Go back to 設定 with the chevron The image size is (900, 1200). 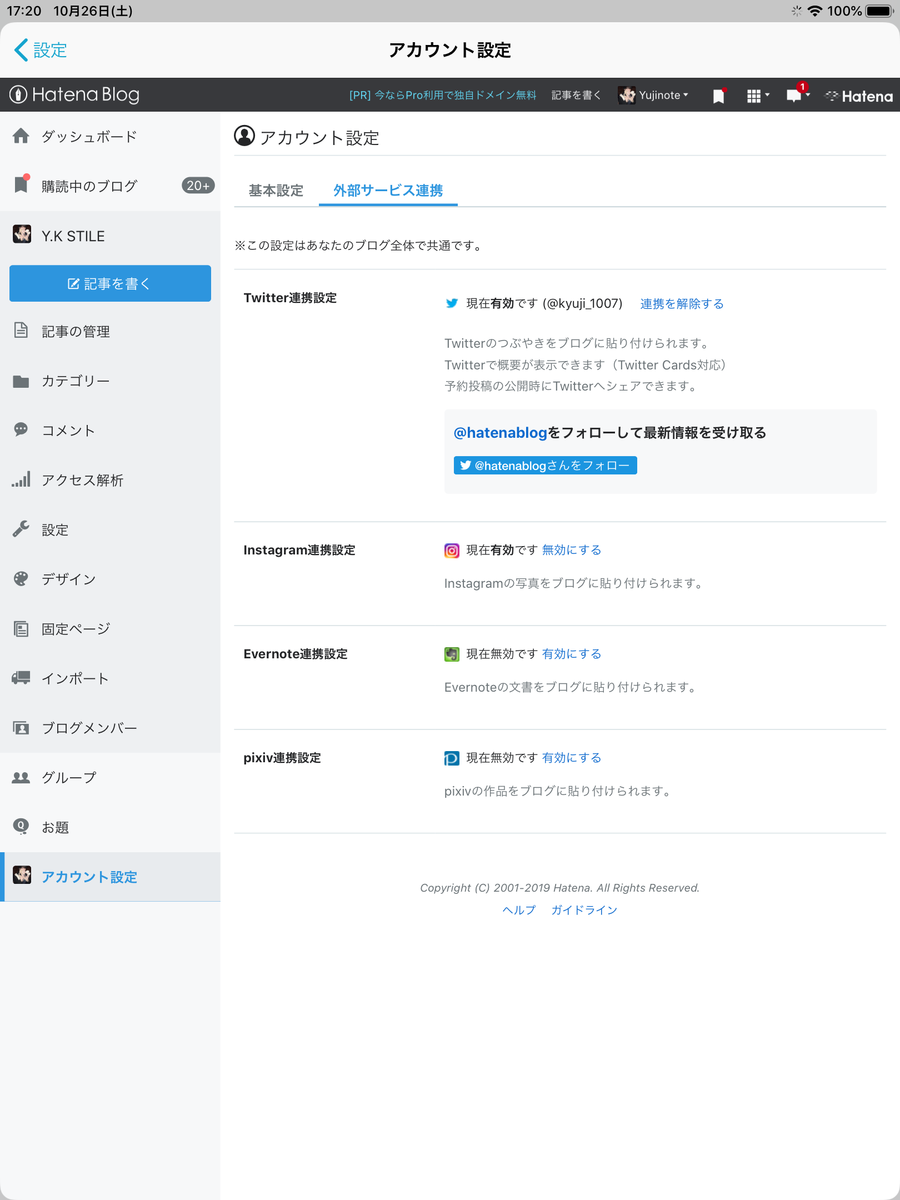[x=41, y=50]
